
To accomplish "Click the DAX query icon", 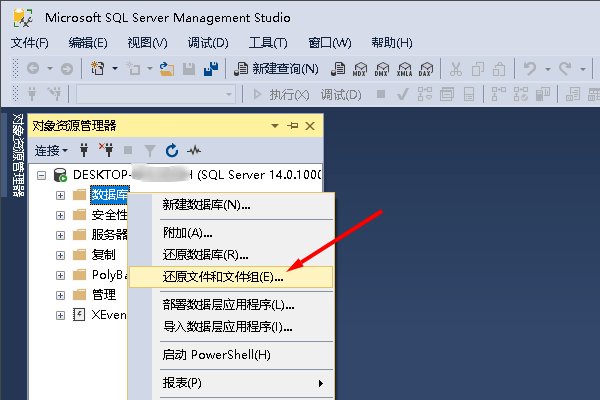I will (426, 69).
